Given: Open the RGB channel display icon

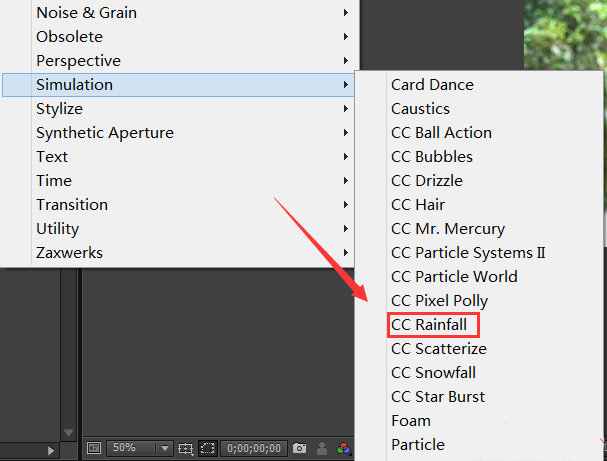Looking at the screenshot, I should [344, 449].
